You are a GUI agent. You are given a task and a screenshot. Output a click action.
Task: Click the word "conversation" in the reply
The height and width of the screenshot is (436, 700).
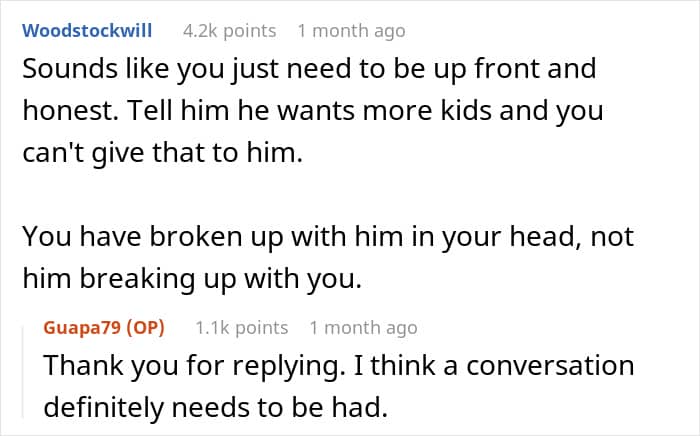[550, 365]
